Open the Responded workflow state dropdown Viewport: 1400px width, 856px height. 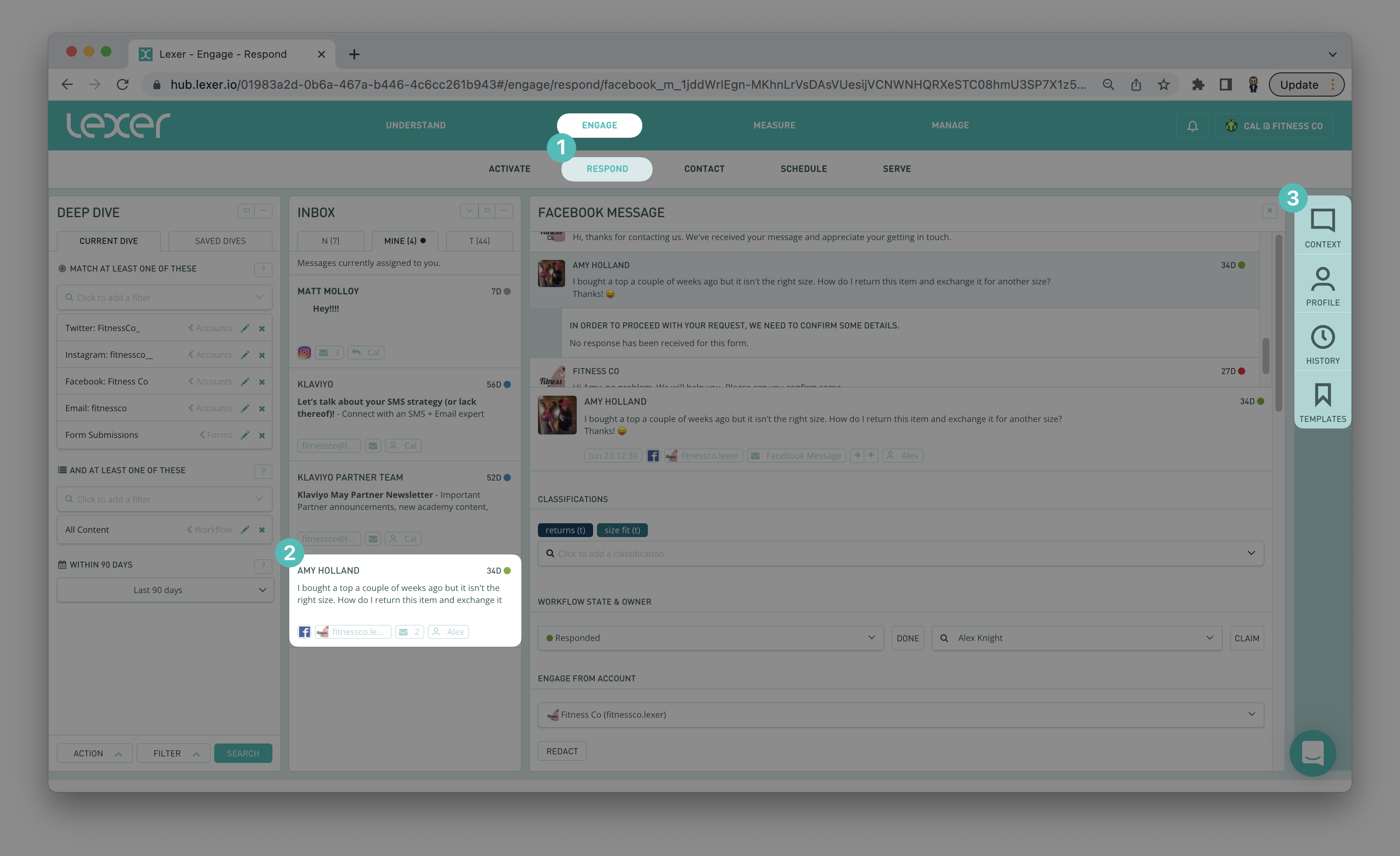710,638
